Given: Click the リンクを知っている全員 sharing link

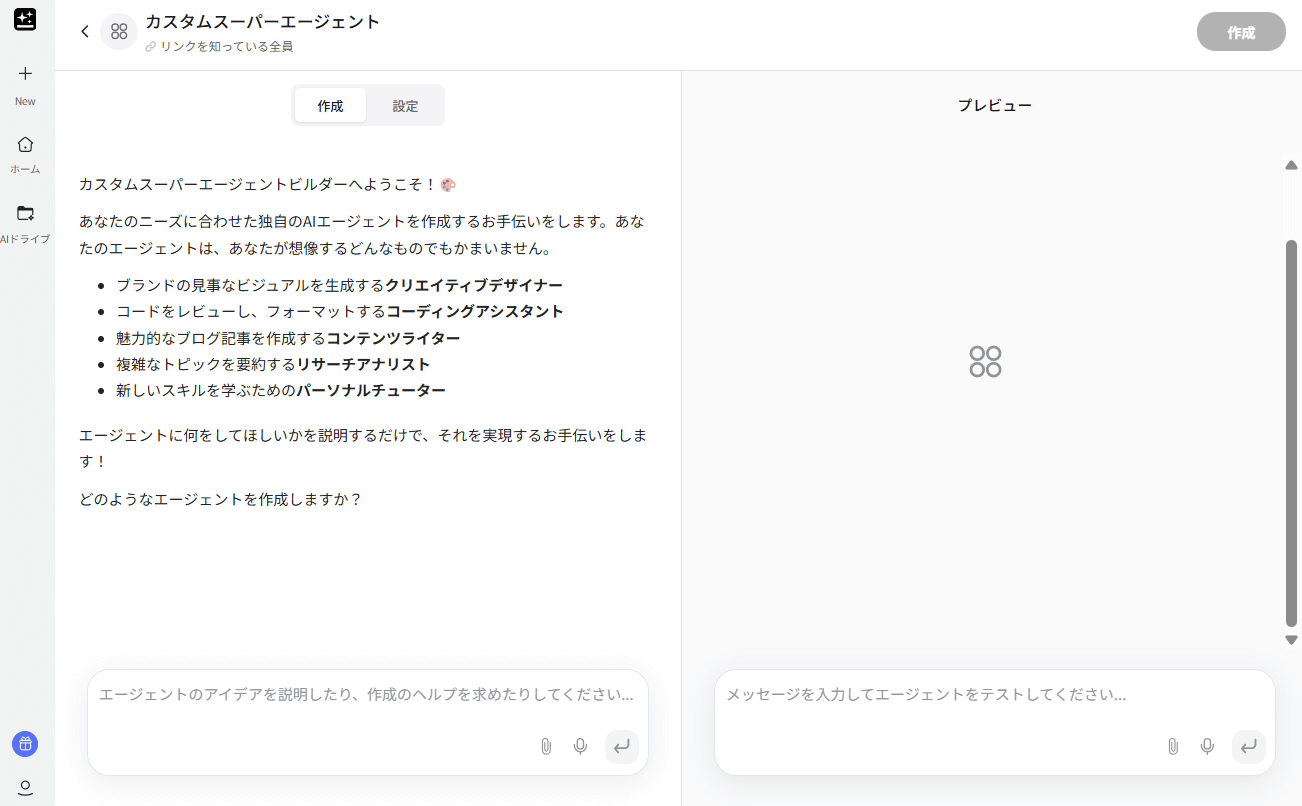Looking at the screenshot, I should (x=226, y=46).
